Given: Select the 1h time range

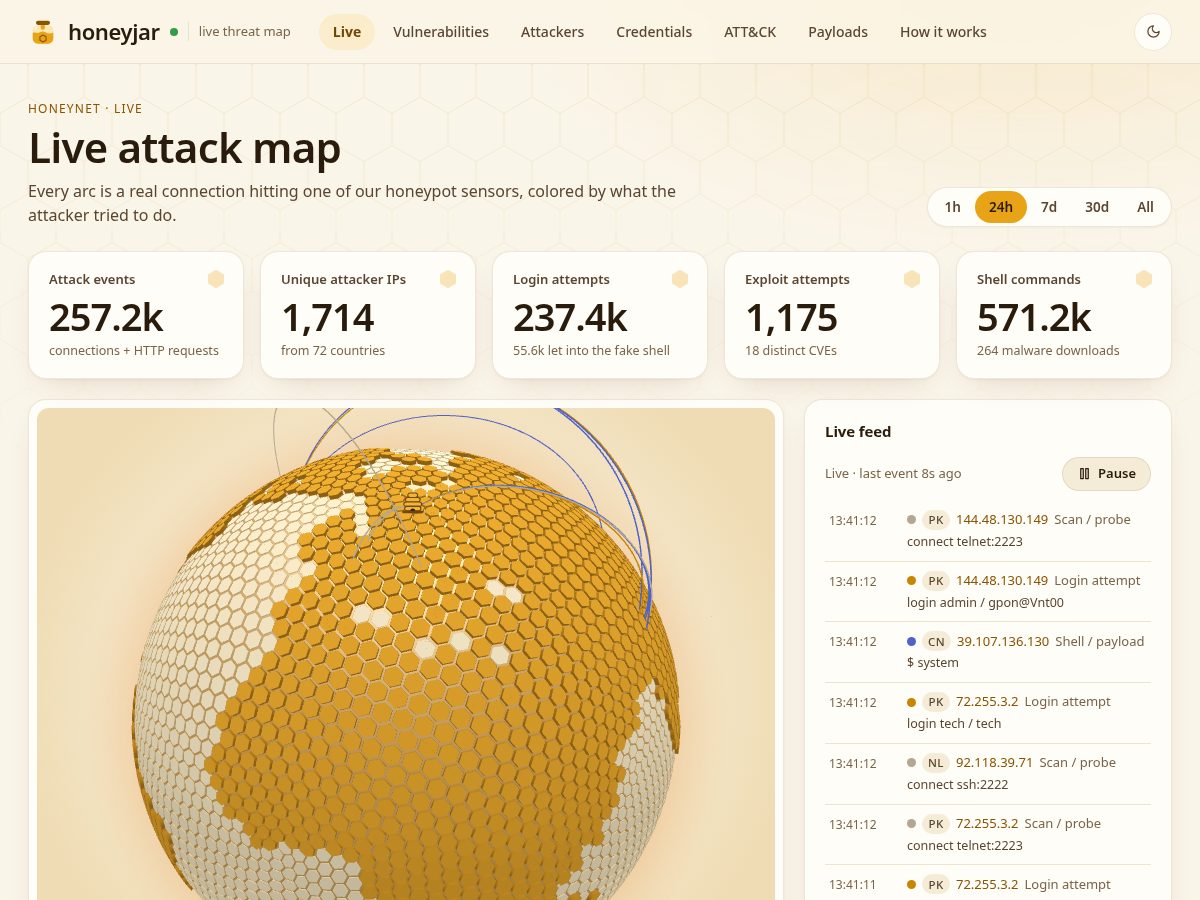Looking at the screenshot, I should point(952,207).
